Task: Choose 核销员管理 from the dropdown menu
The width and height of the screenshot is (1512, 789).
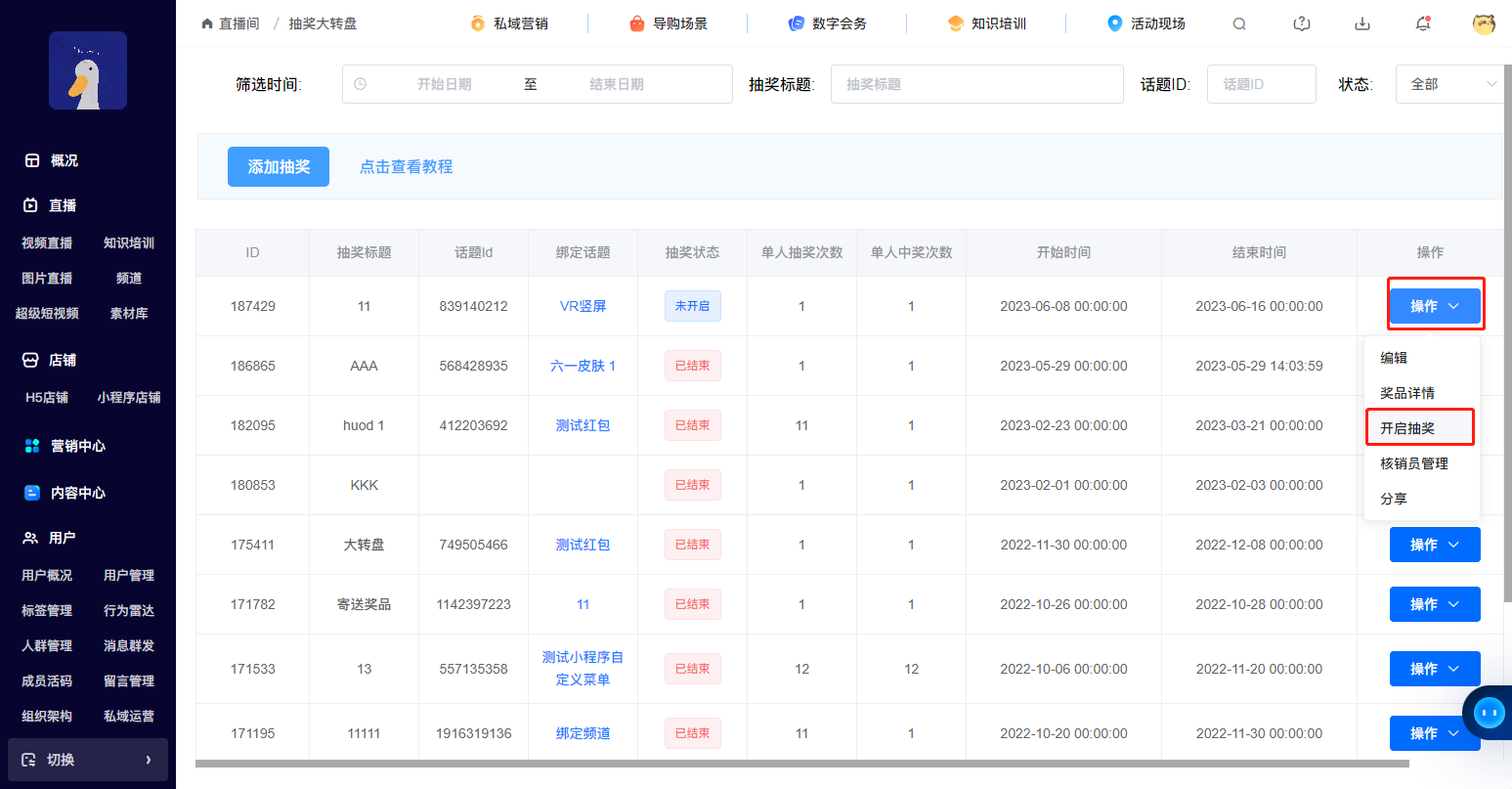Action: pos(1413,463)
